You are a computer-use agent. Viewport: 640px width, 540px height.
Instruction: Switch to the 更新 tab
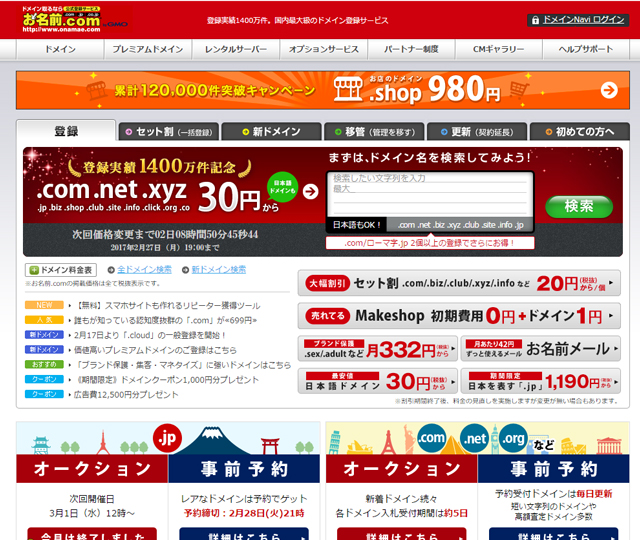pos(477,132)
